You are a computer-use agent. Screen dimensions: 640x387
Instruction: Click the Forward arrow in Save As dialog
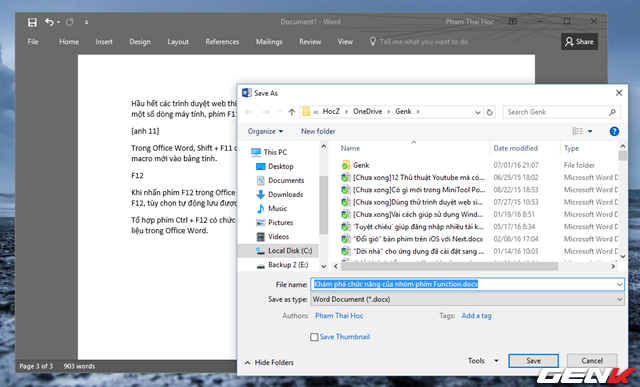(266, 112)
